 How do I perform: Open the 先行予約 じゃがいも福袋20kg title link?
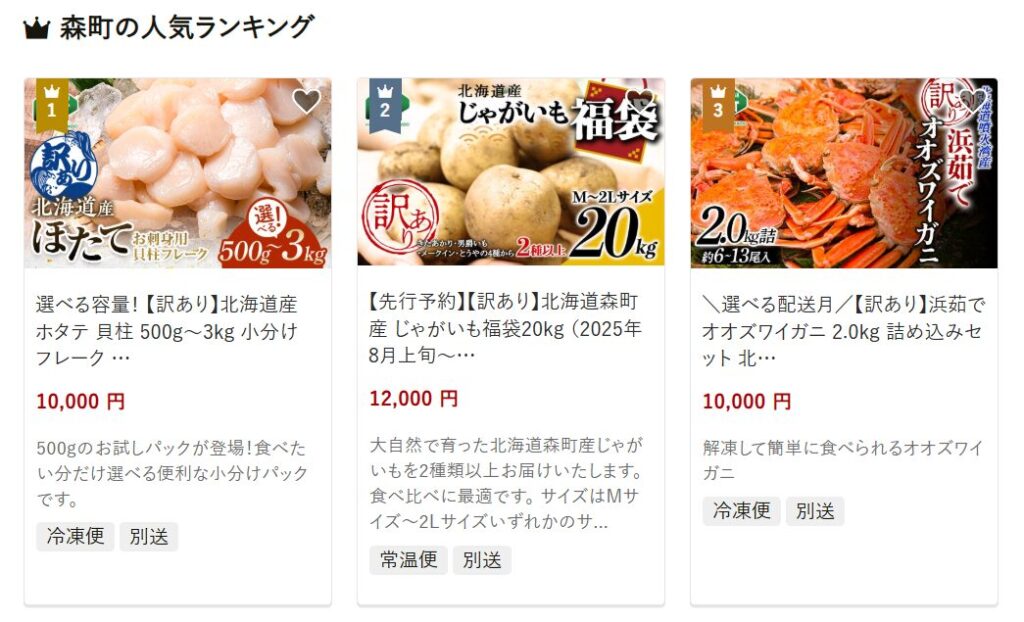[x=505, y=328]
